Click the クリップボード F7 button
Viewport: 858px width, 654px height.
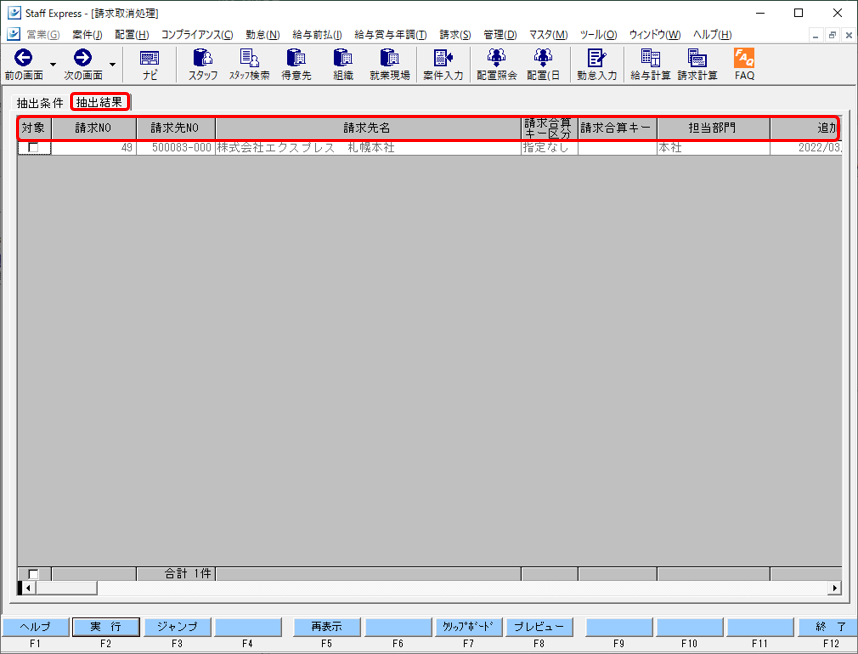click(x=468, y=627)
